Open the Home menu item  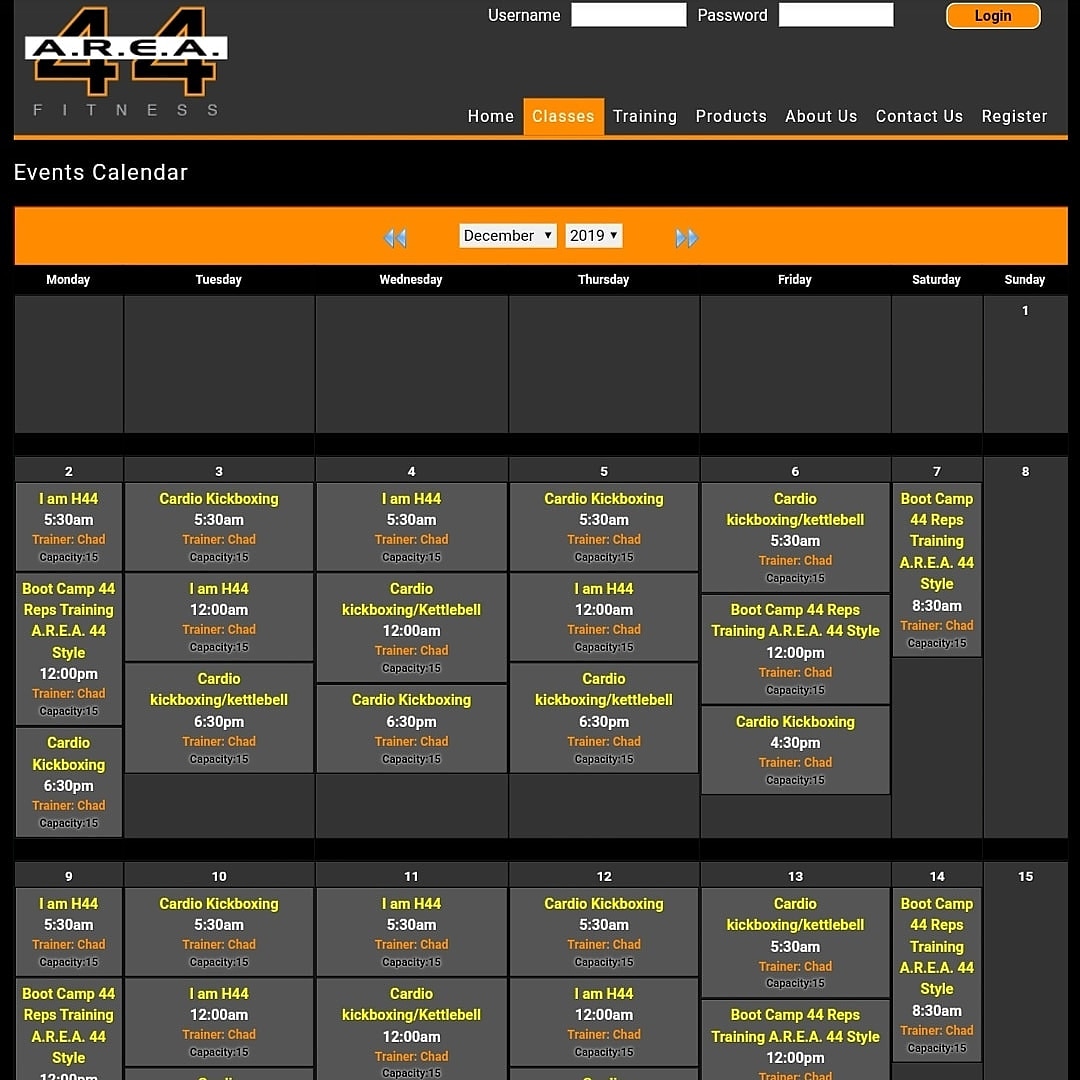pos(490,116)
